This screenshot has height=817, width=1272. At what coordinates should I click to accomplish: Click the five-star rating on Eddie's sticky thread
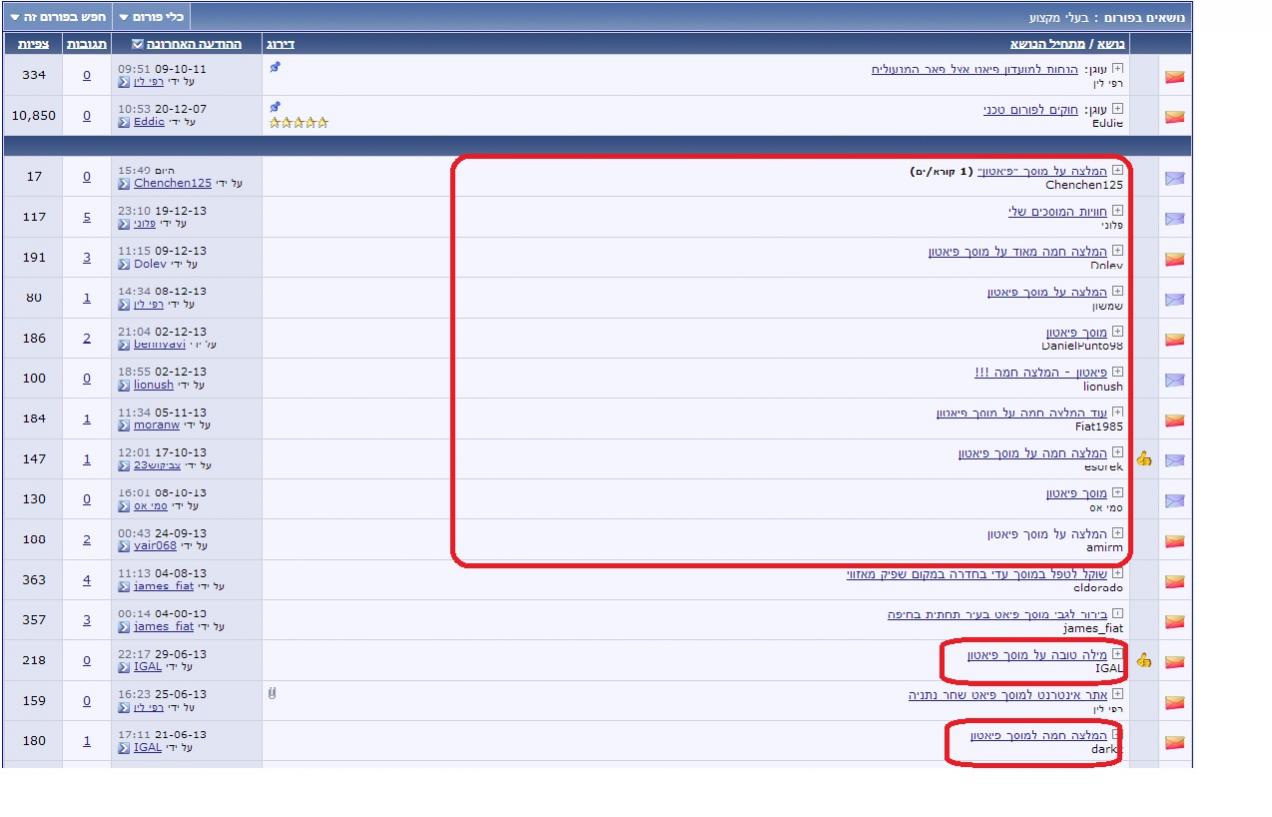pyautogui.click(x=299, y=123)
